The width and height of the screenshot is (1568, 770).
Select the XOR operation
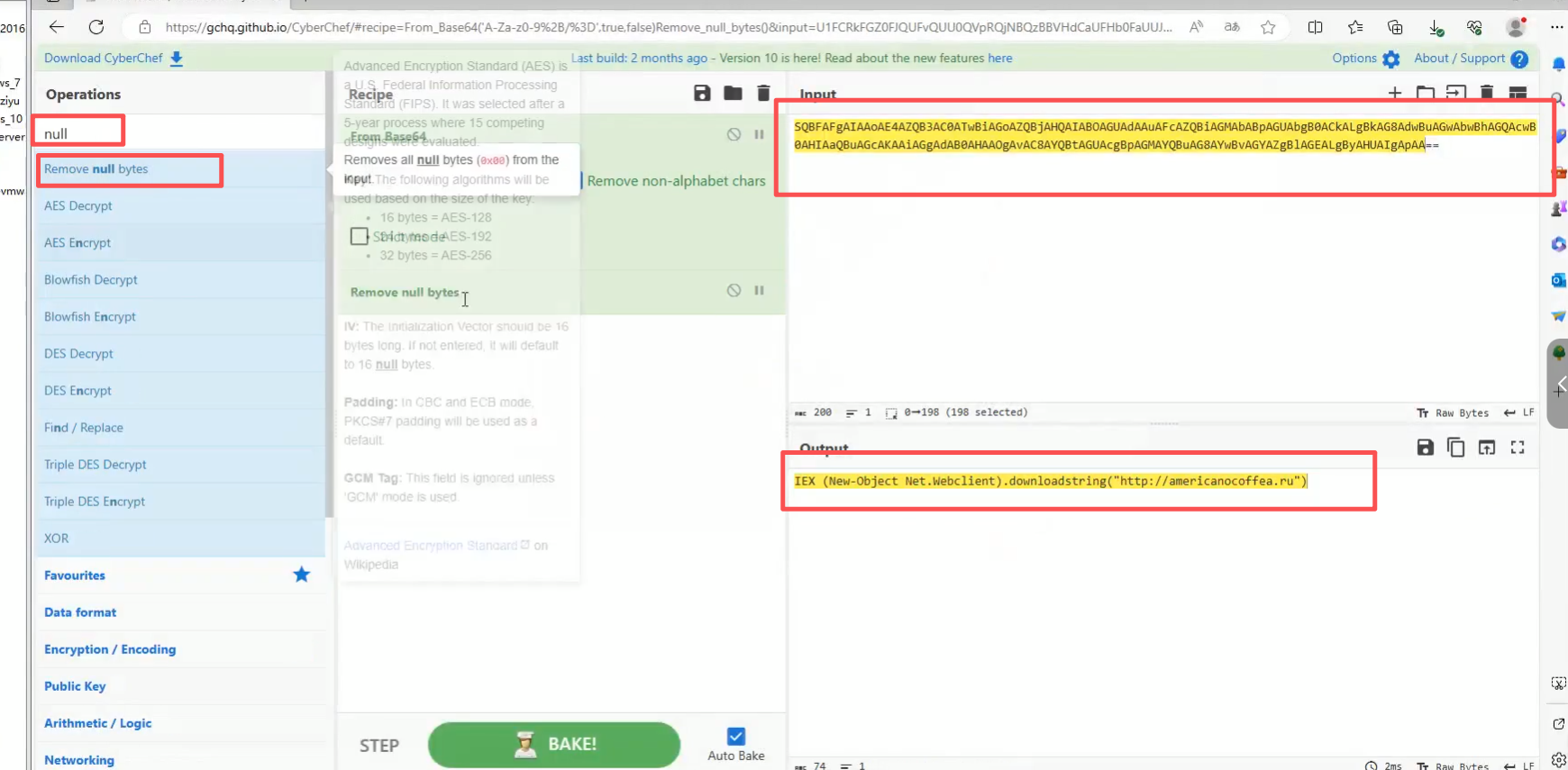(x=180, y=539)
